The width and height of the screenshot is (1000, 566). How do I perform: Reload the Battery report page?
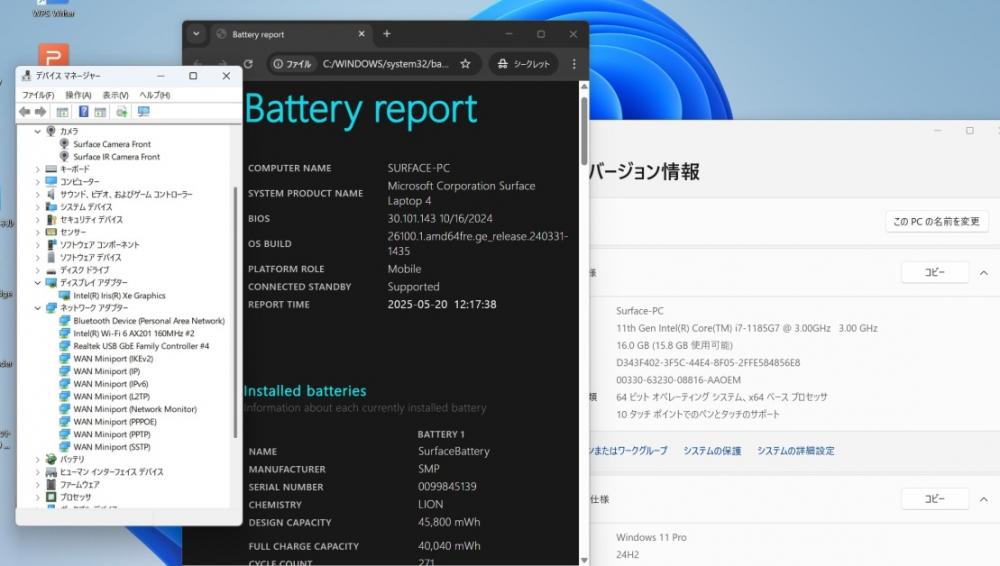[248, 64]
